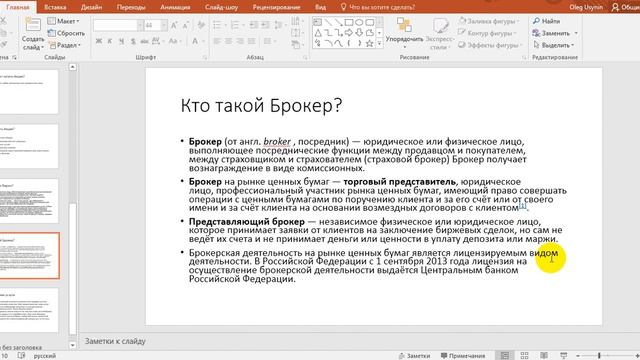Toggle italic (К) formatting
Screen dimensions: 640x360
tap(109, 41)
